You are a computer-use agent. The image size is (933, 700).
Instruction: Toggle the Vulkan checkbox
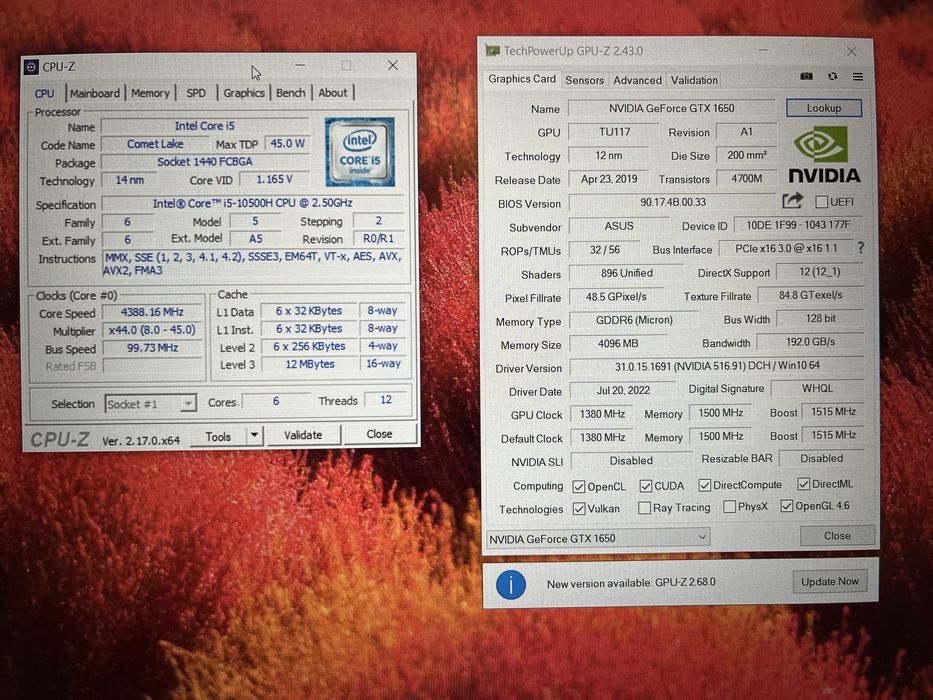[x=578, y=509]
